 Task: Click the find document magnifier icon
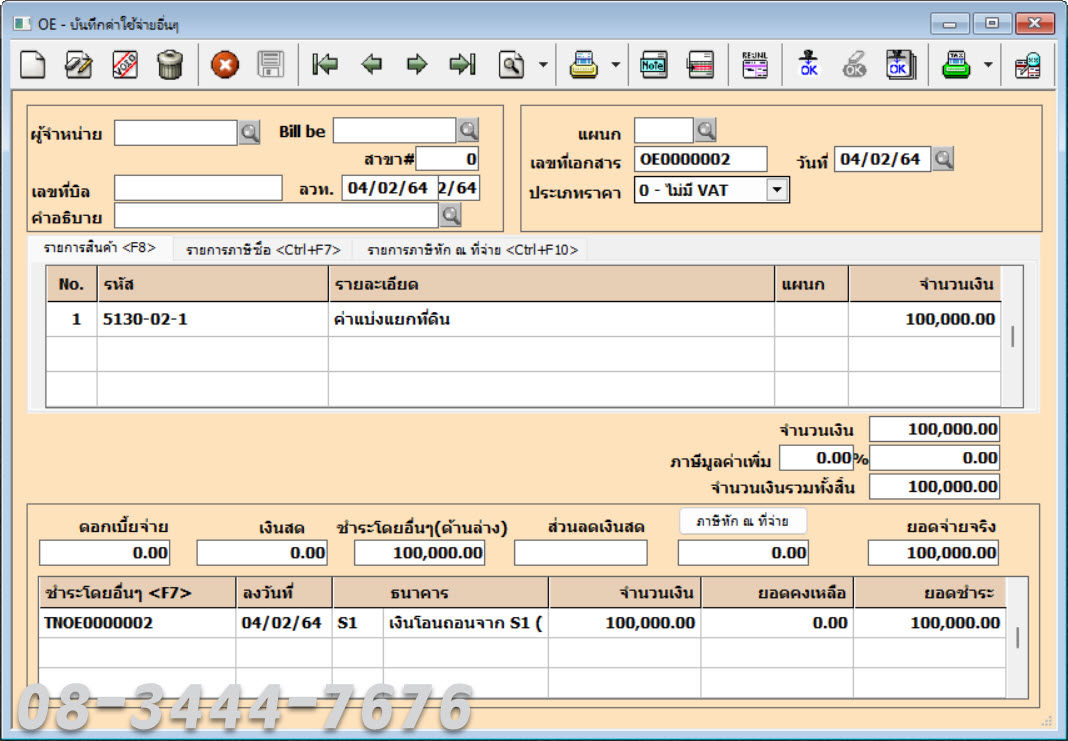point(512,65)
